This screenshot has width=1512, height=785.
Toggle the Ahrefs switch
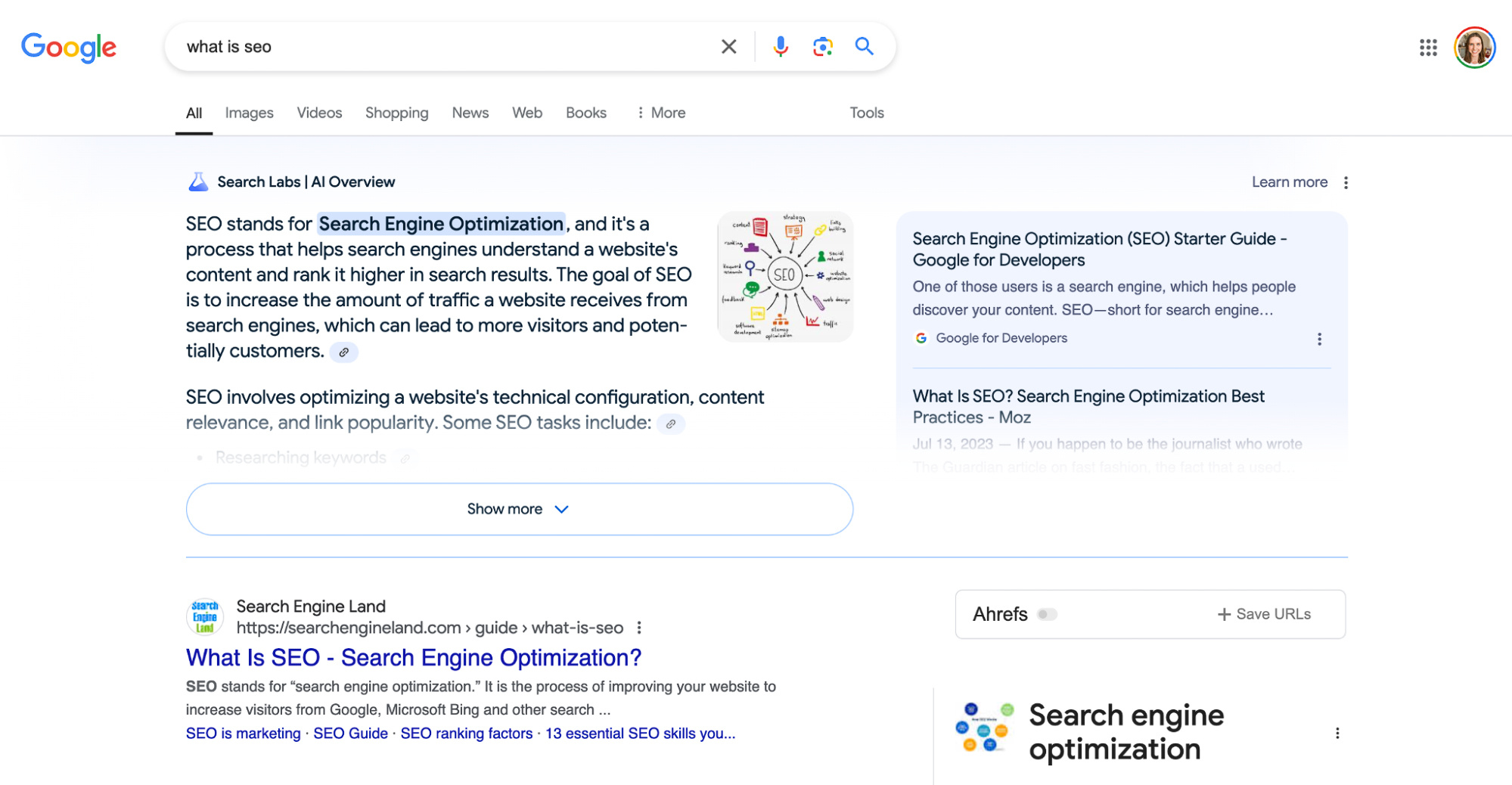point(1047,614)
